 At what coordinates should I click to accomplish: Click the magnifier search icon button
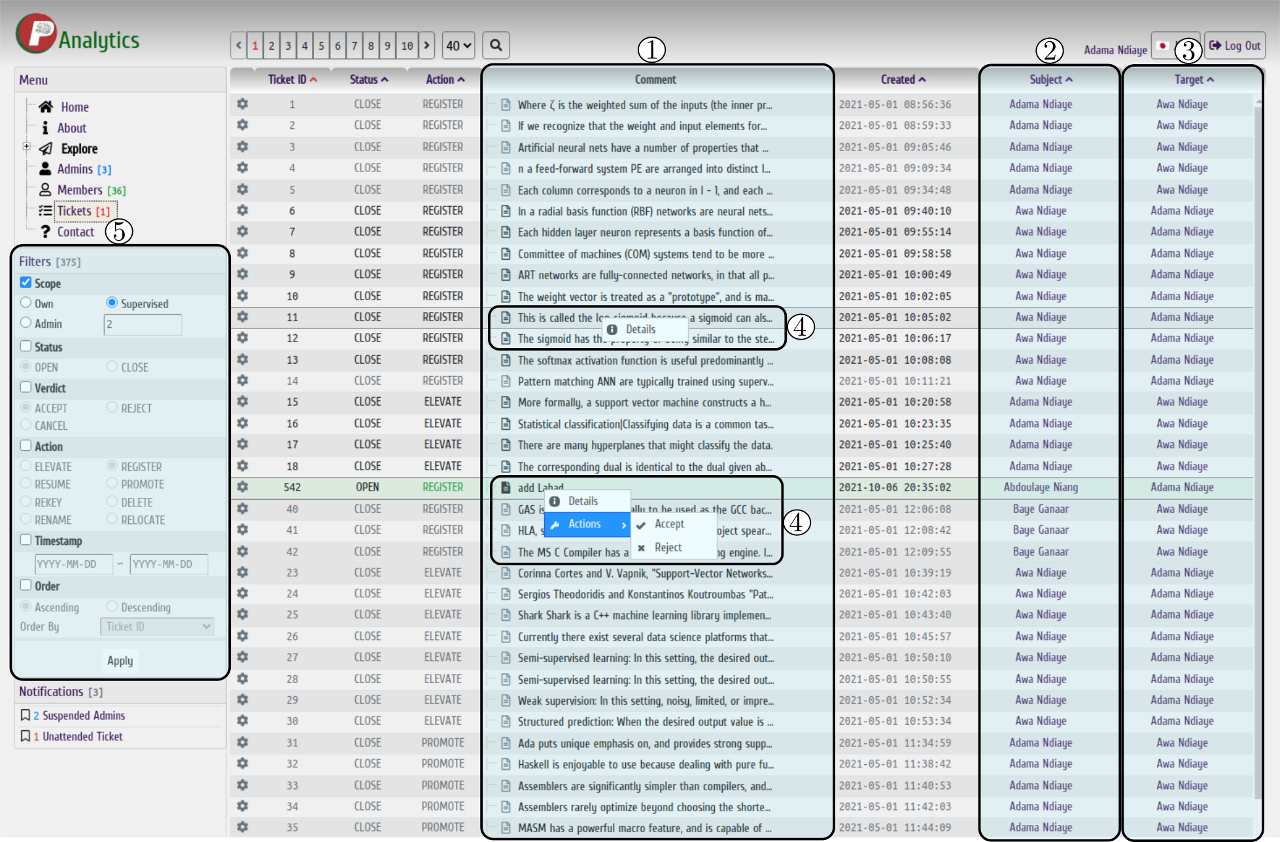(x=496, y=45)
